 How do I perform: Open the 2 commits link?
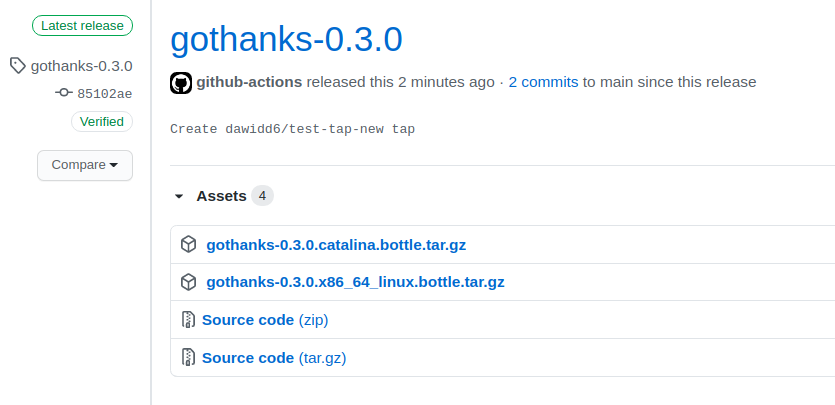[543, 82]
